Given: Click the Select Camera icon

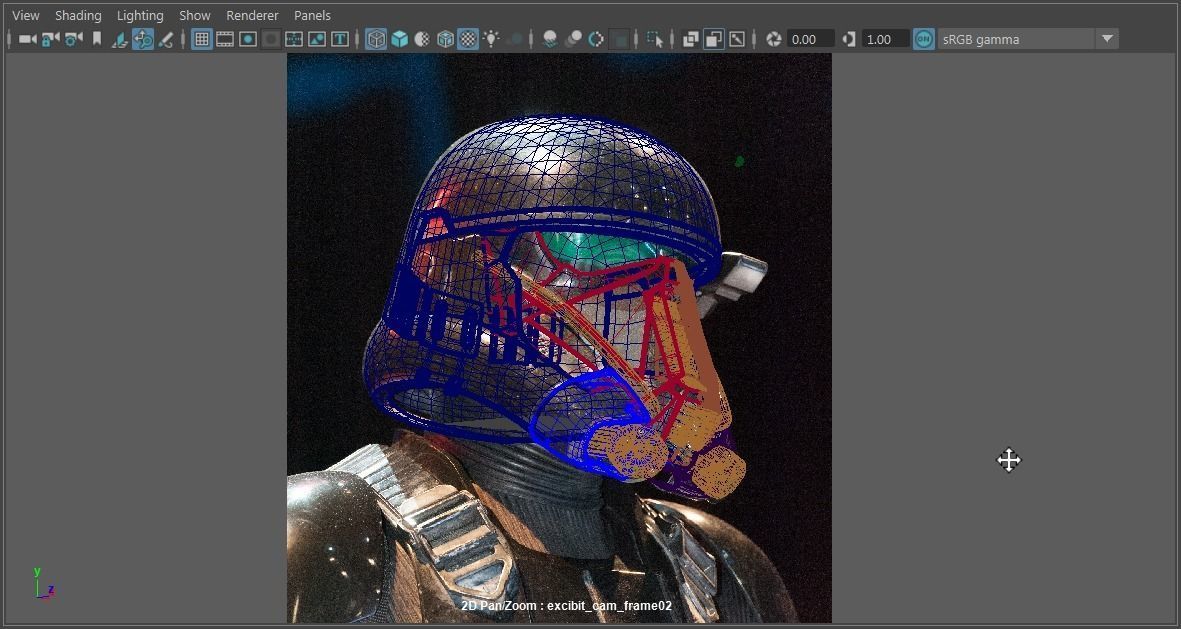Looking at the screenshot, I should (28, 39).
